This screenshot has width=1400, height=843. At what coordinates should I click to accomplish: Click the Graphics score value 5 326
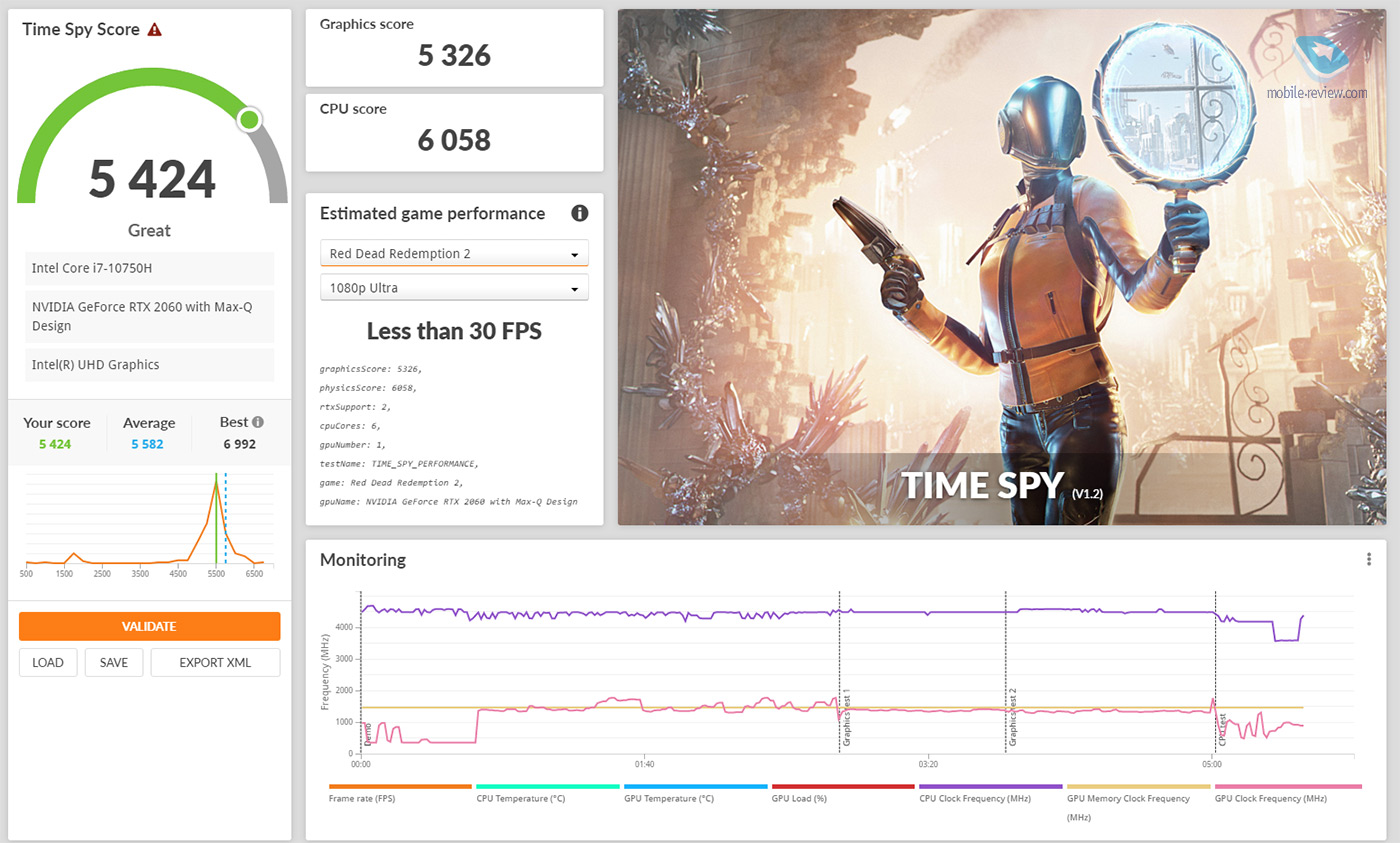coord(454,55)
